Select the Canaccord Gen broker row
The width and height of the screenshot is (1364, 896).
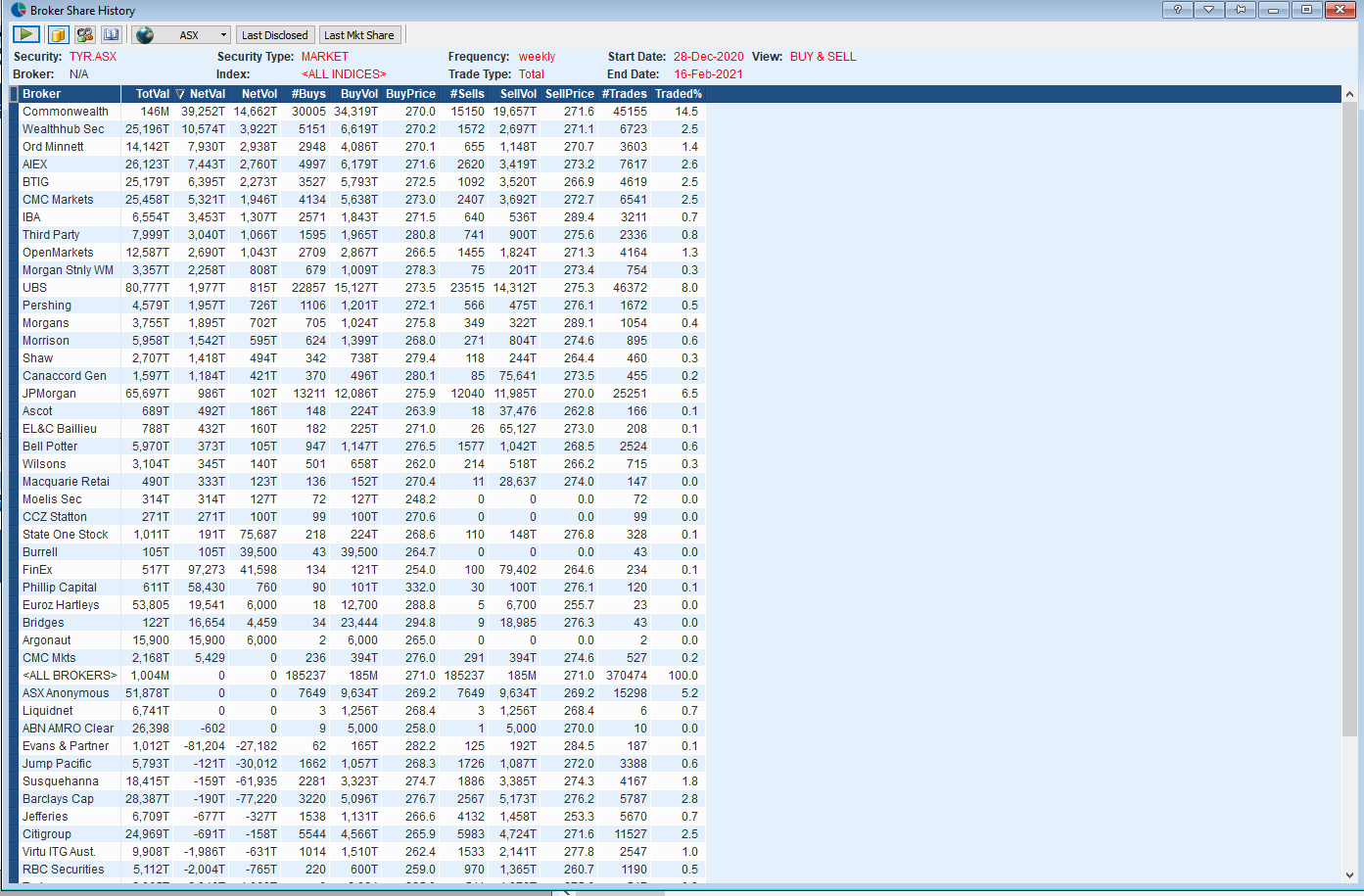361,376
